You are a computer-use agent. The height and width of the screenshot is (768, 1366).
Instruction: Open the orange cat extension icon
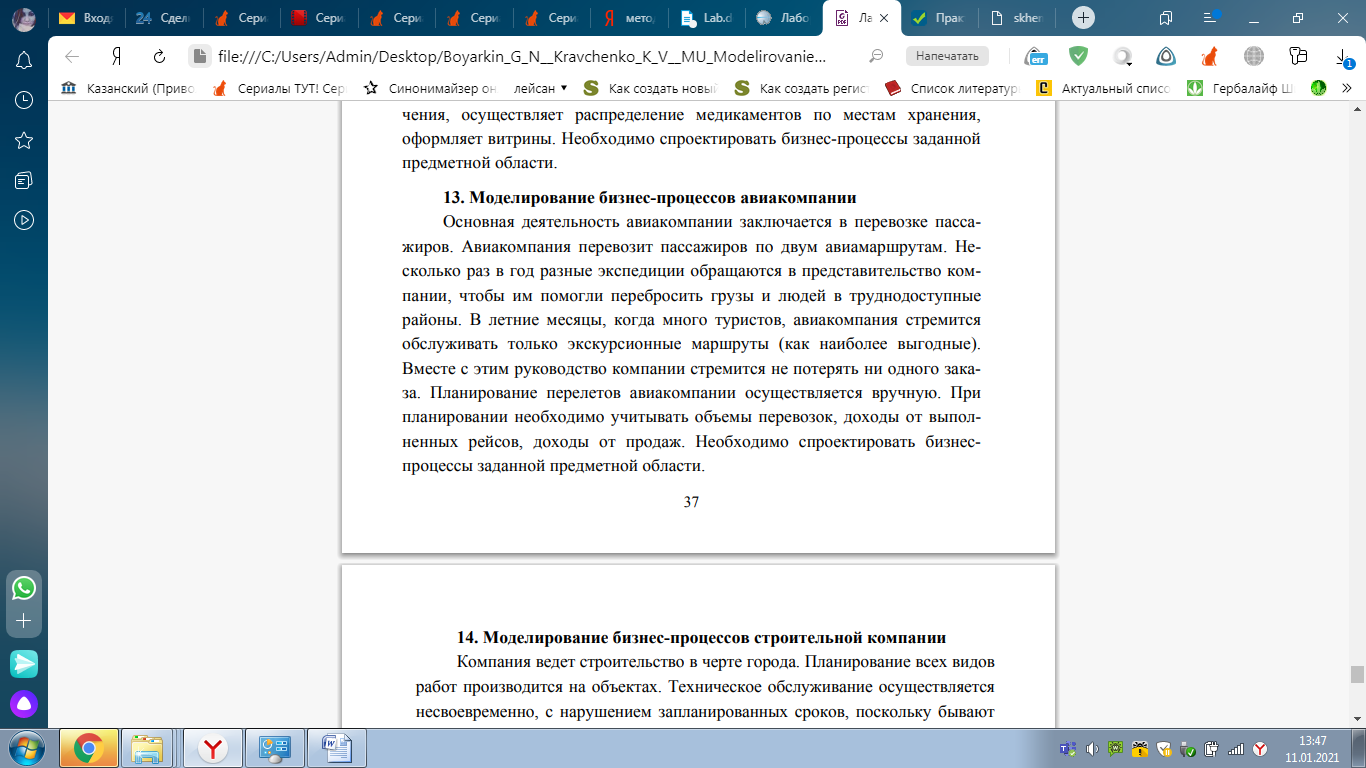point(1209,56)
